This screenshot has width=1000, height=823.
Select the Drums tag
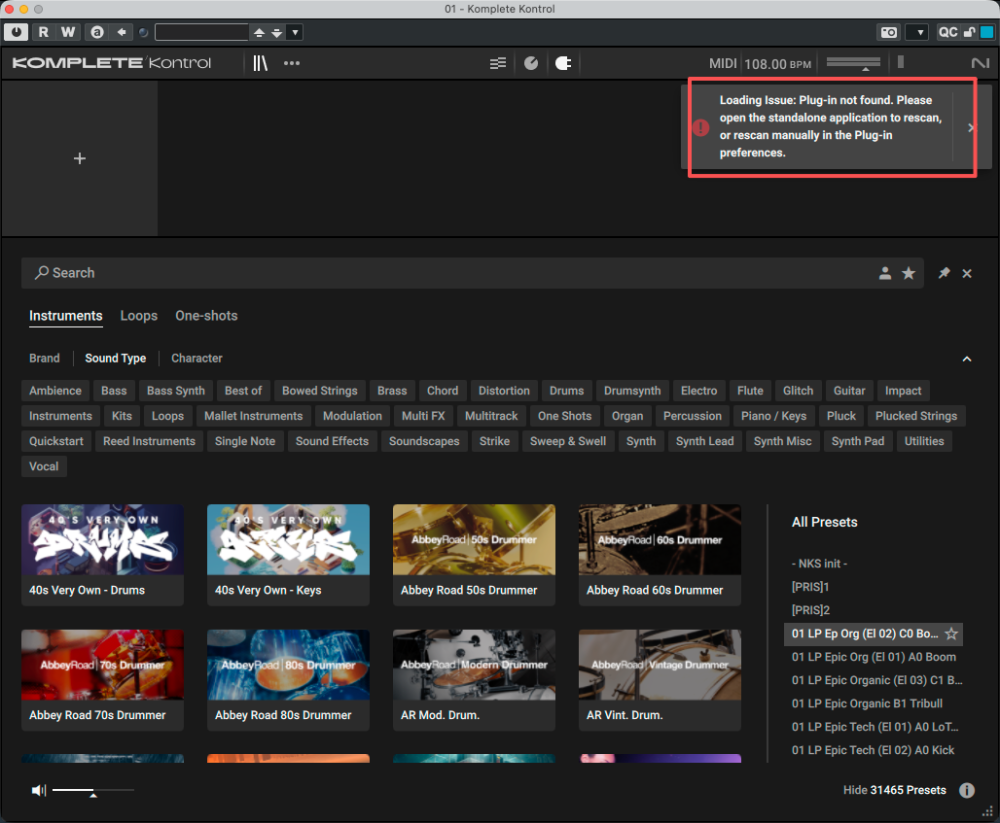[566, 390]
